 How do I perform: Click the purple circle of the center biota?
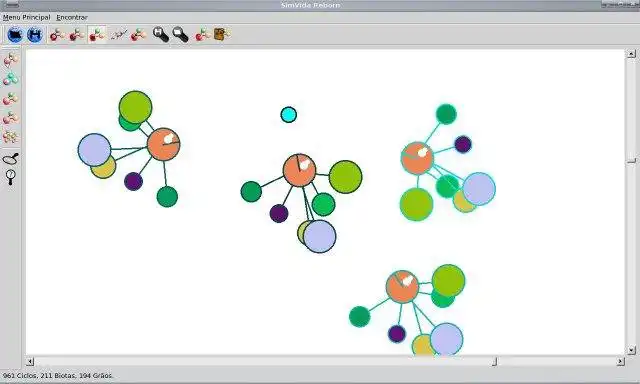[279, 213]
